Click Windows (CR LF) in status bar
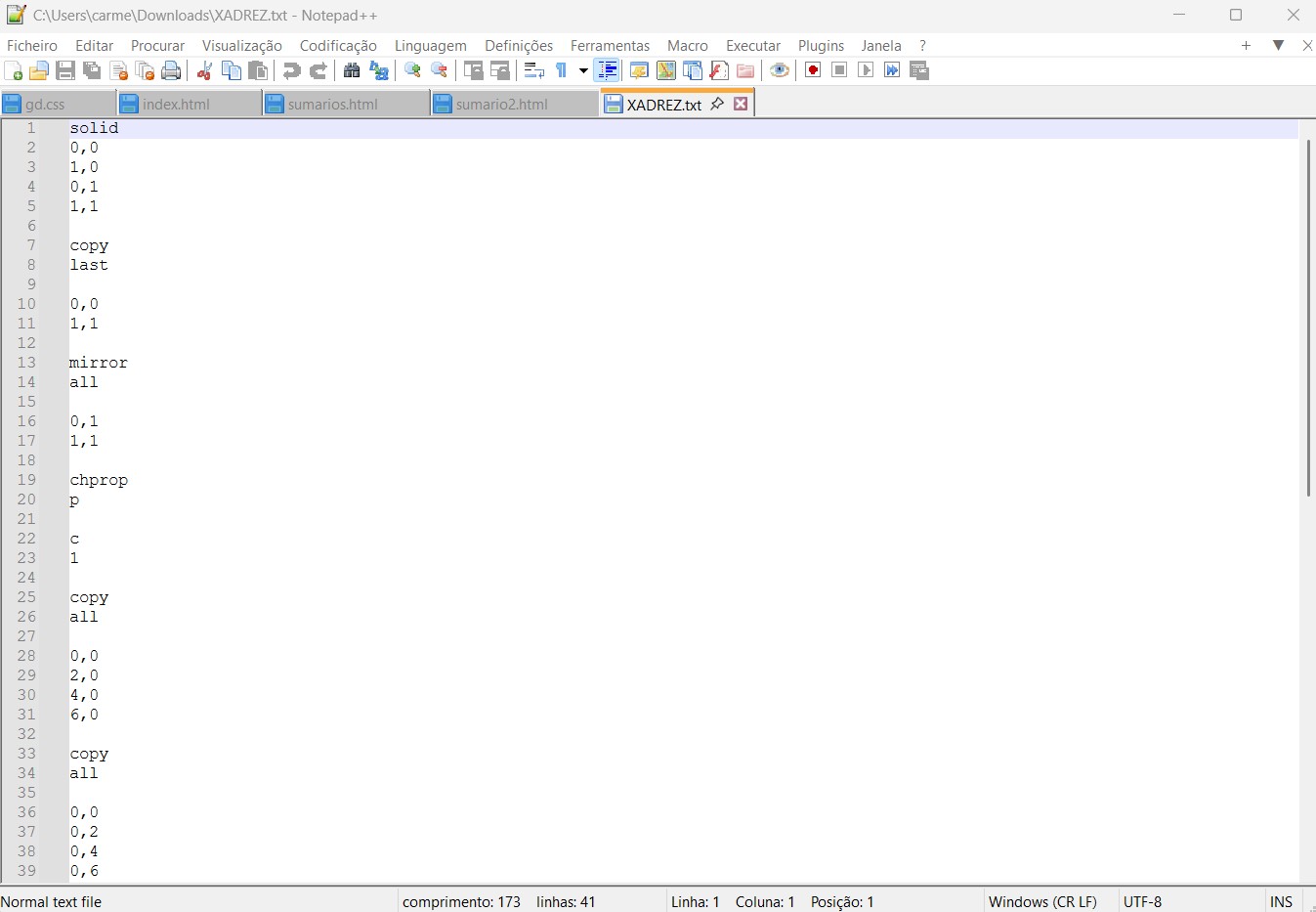This screenshot has height=912, width=1316. [x=1042, y=901]
